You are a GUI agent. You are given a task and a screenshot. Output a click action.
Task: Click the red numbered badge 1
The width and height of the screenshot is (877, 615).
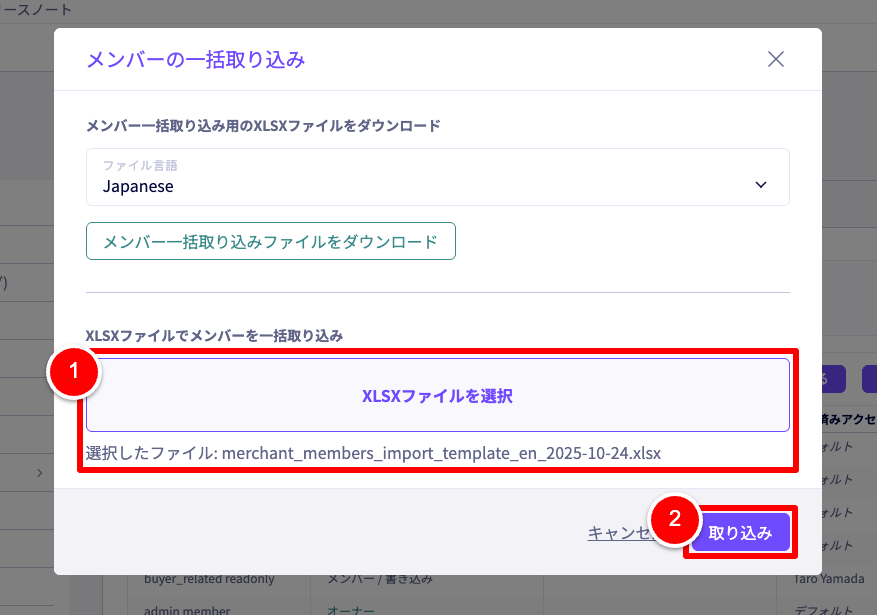(x=72, y=375)
